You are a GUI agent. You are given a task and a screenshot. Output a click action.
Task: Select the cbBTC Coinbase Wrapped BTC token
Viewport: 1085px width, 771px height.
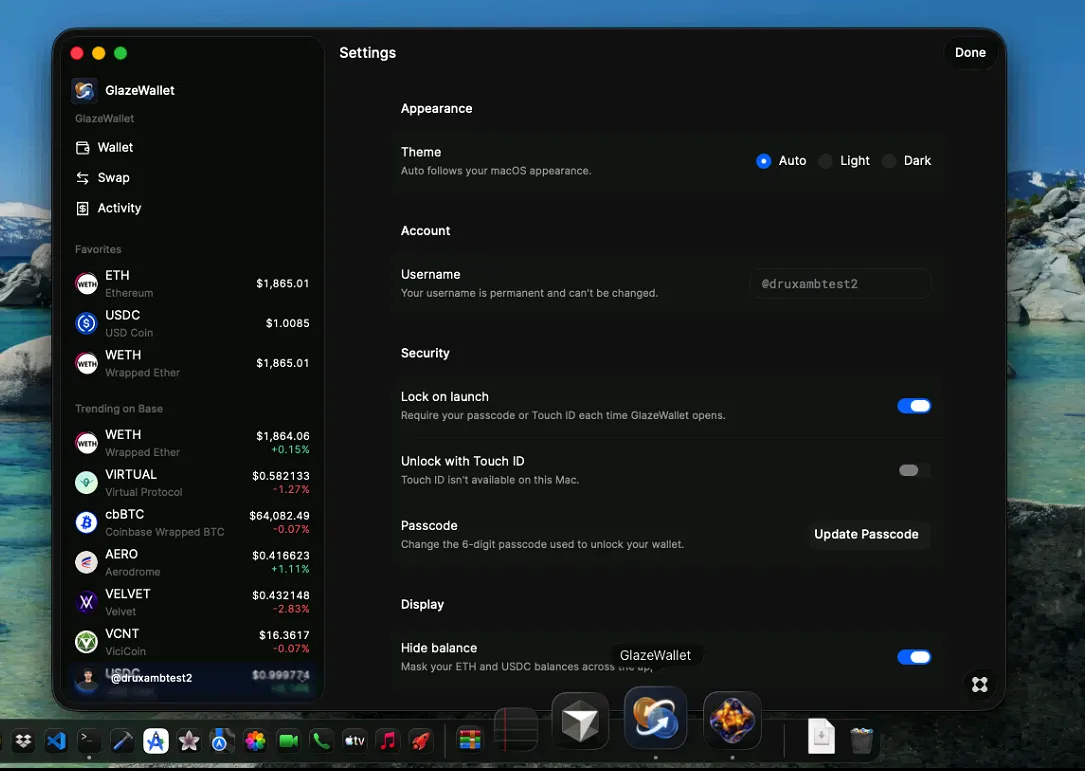(192, 523)
